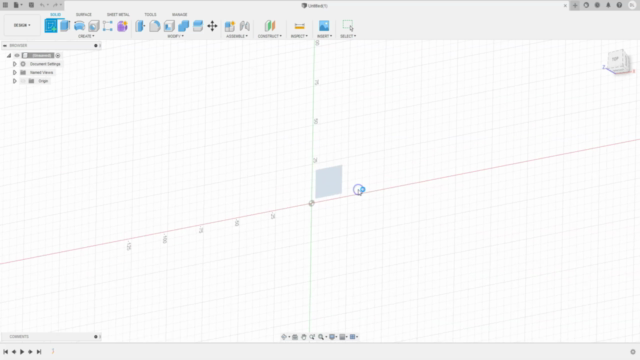Open the Inspect dropdown menu
The width and height of the screenshot is (640, 360).
[x=299, y=36]
